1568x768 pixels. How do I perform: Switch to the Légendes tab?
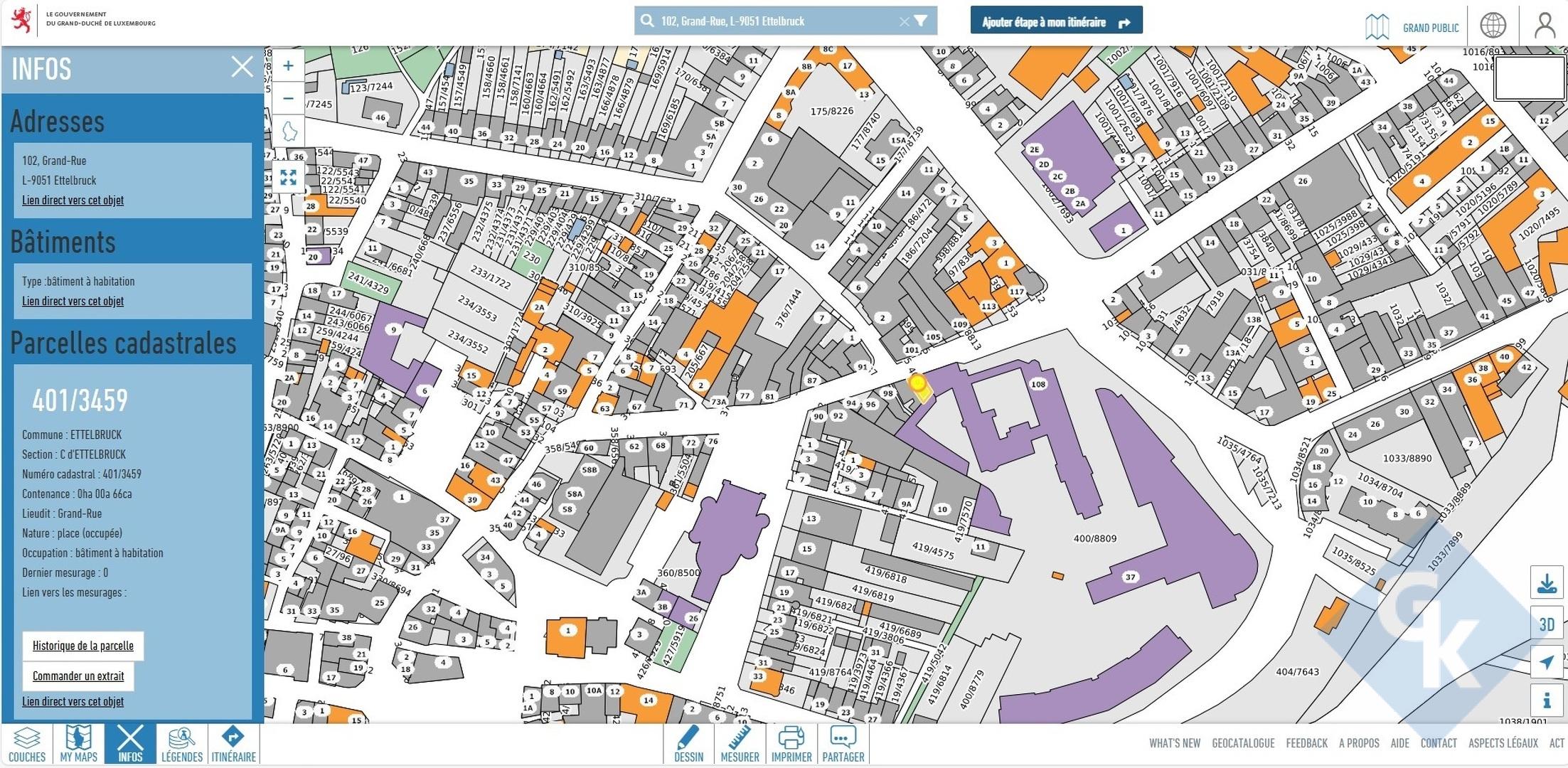pos(182,745)
